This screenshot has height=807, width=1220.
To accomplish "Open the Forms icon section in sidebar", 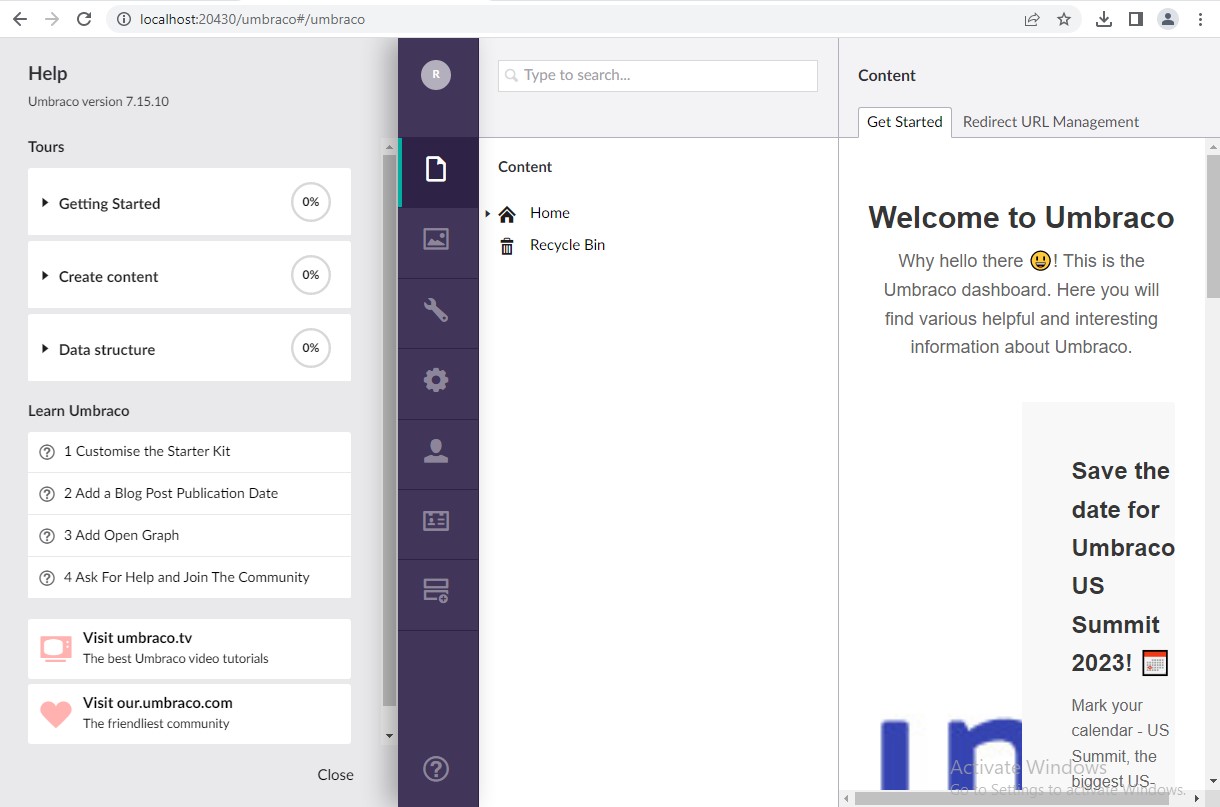I will point(436,591).
